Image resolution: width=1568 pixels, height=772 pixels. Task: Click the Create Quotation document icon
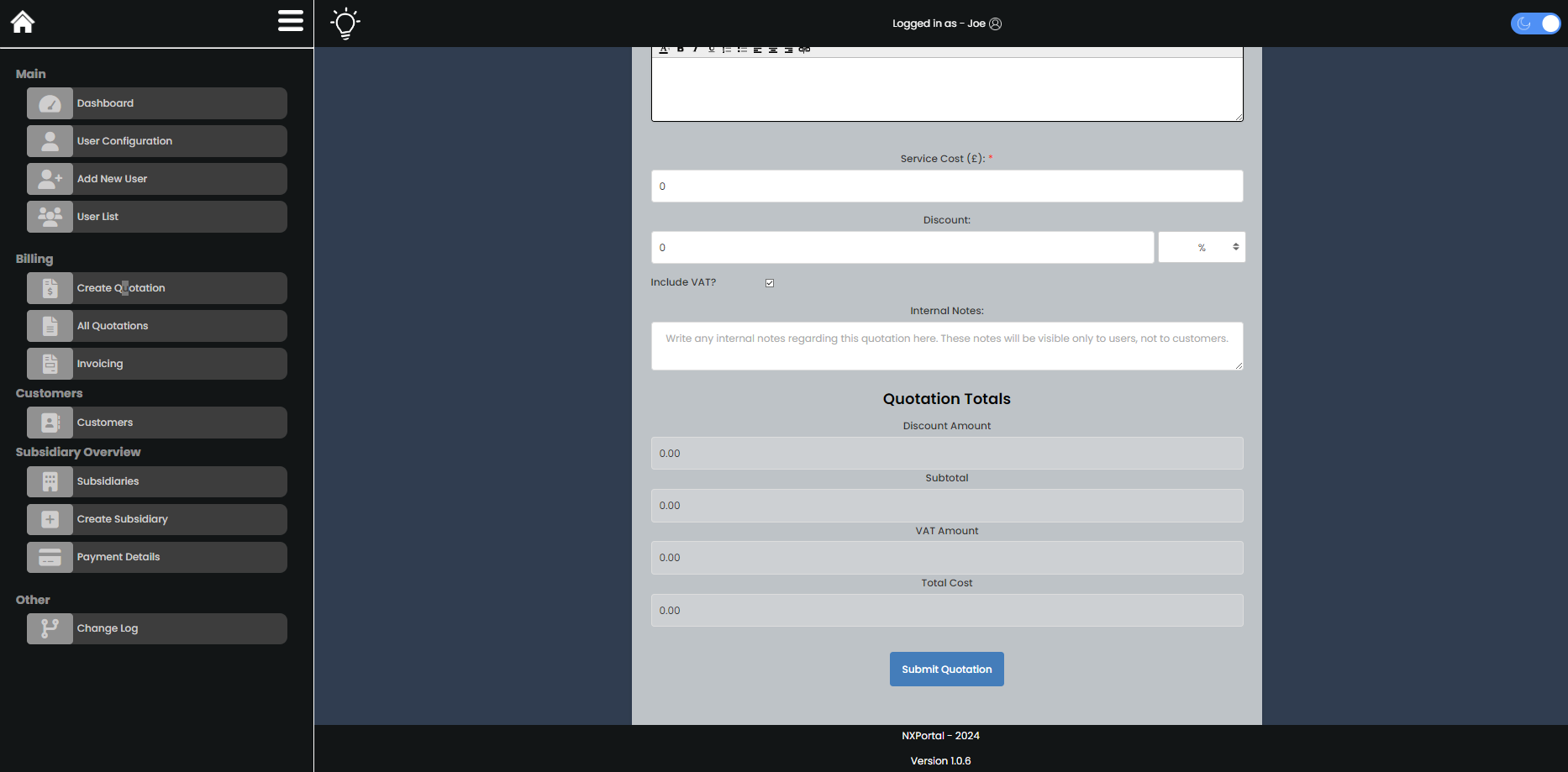(x=50, y=288)
